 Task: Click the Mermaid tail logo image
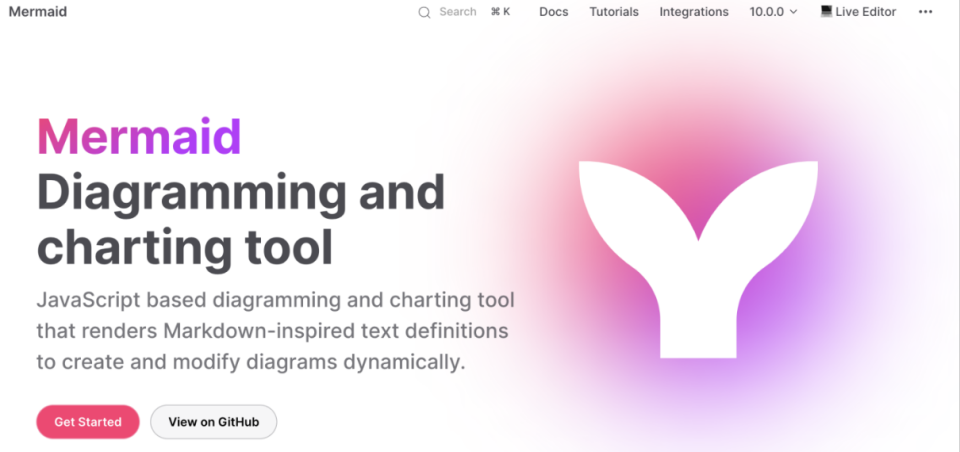point(698,259)
